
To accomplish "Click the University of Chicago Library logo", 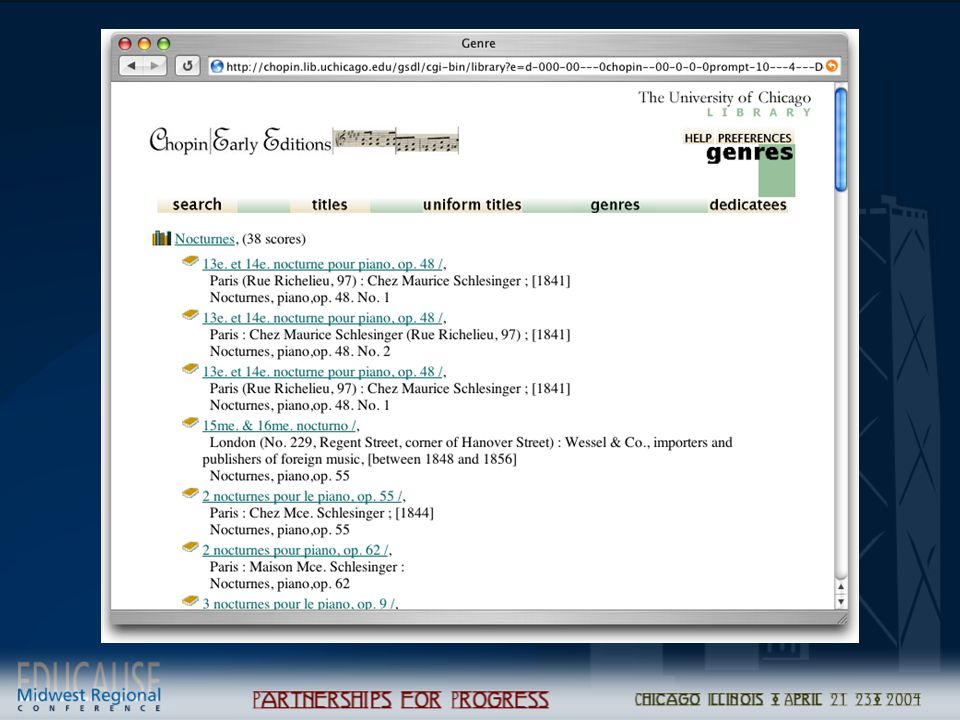I will click(724, 103).
